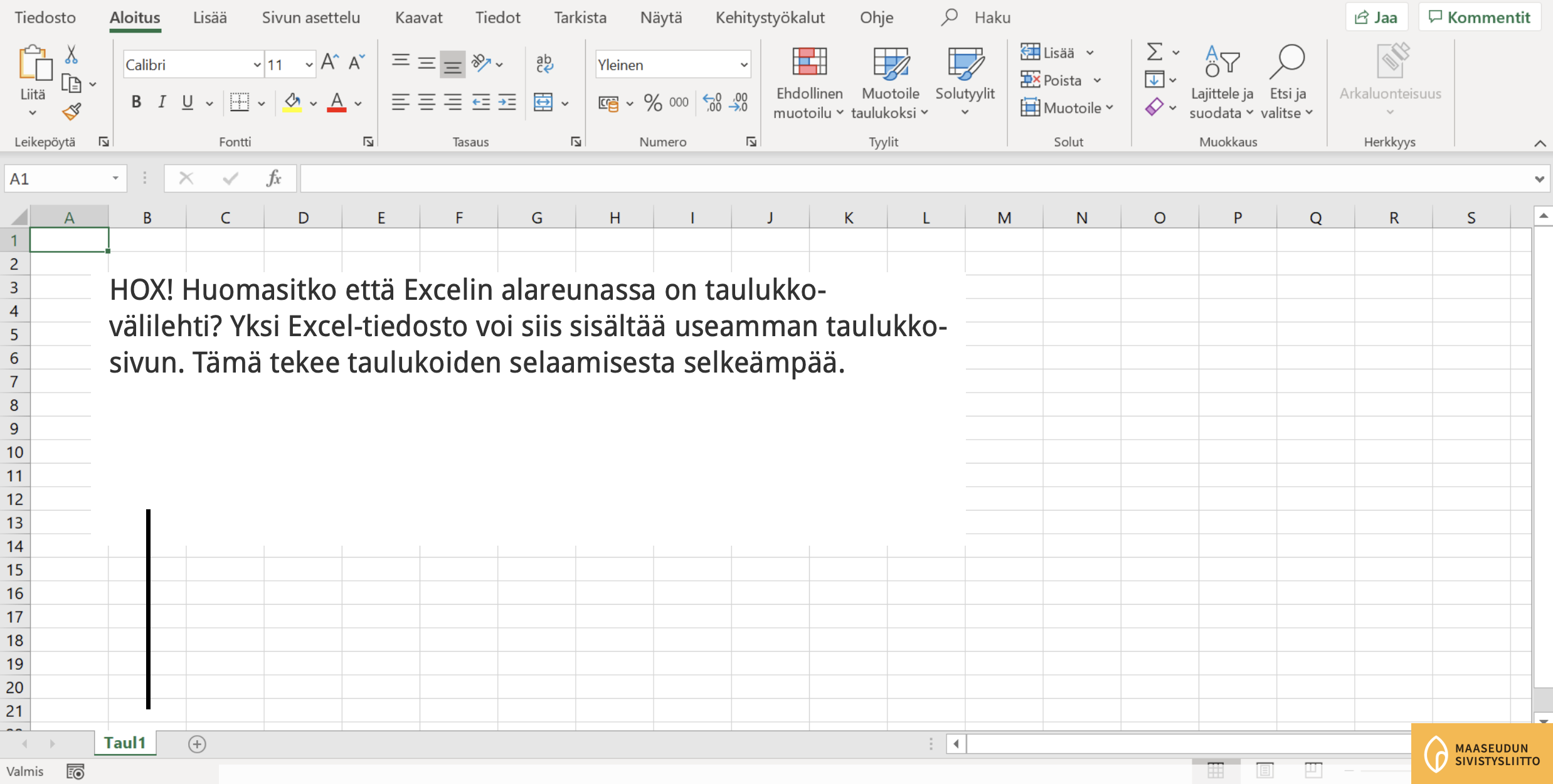Viewport: 1553px width, 784px height.
Task: Increase font size with large A icon
Action: [329, 62]
